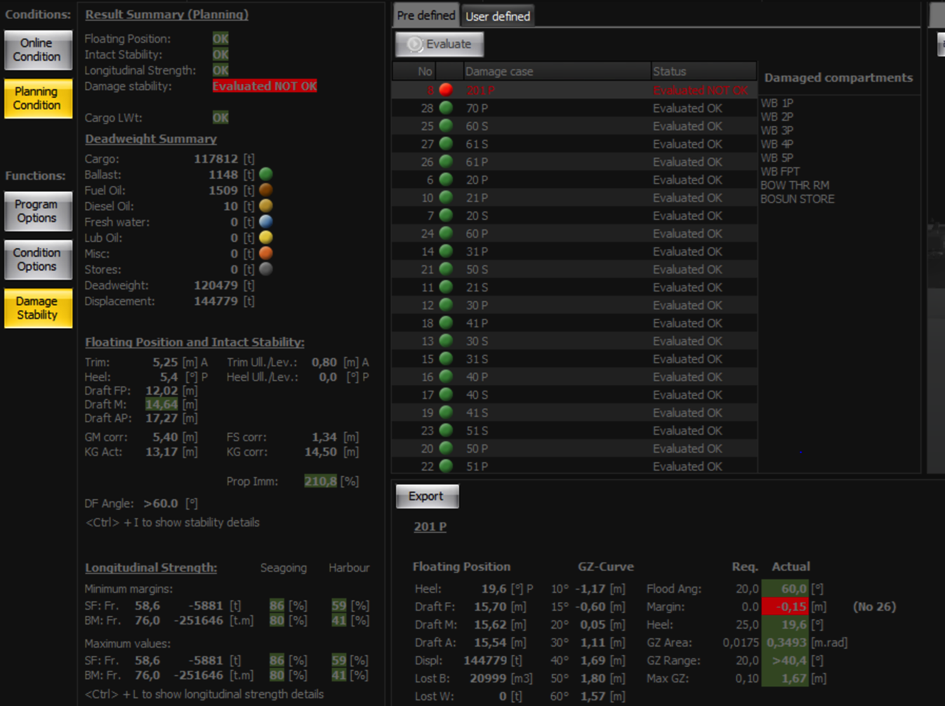This screenshot has height=707, width=946.
Task: Click the brown Fuel Oil indicator ball
Action: coord(266,191)
